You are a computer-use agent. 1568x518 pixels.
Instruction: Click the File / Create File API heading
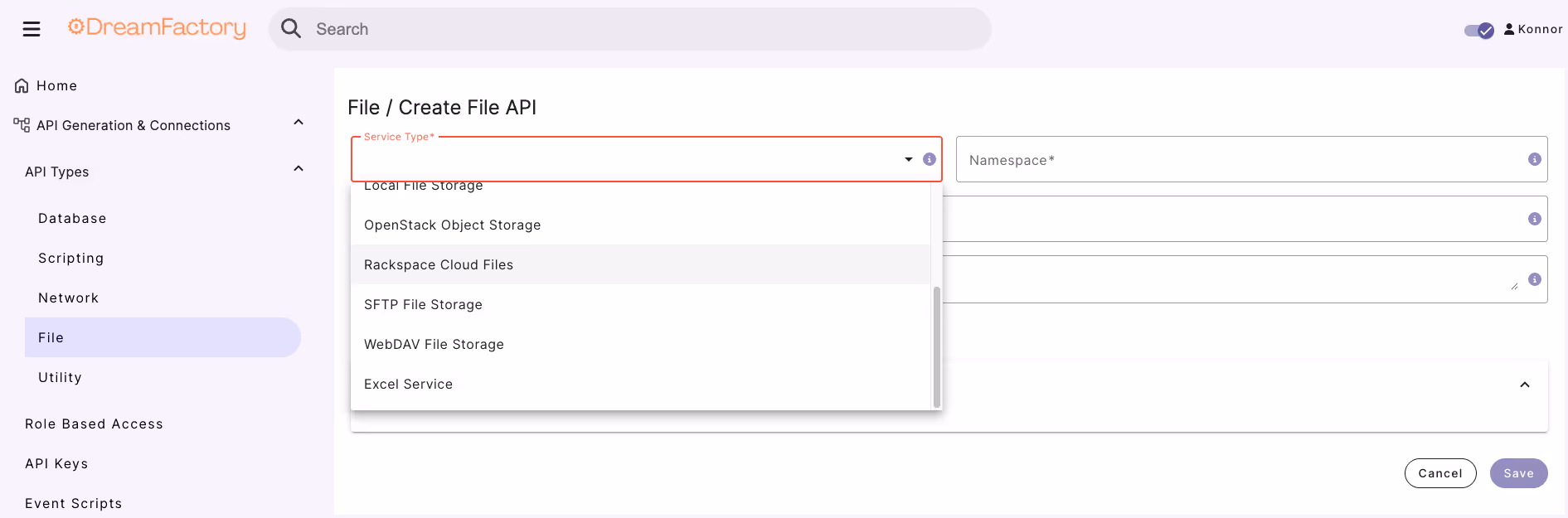click(x=442, y=107)
